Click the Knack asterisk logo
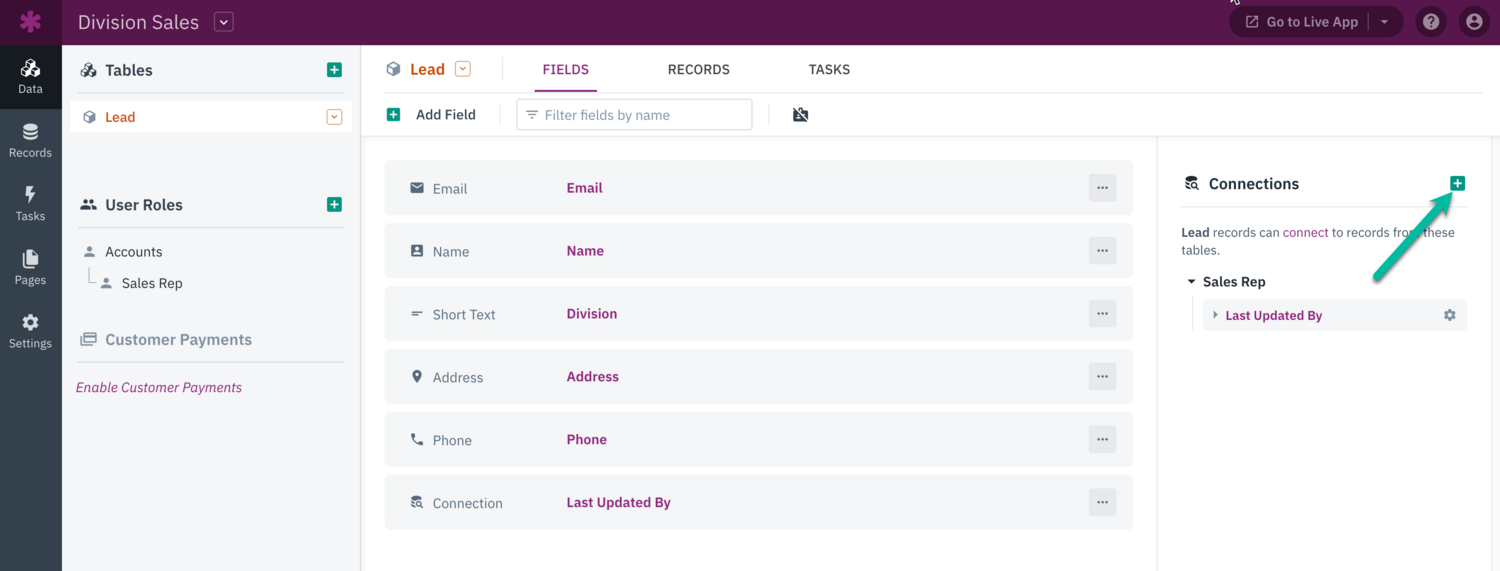This screenshot has width=1500, height=571. click(x=31, y=22)
